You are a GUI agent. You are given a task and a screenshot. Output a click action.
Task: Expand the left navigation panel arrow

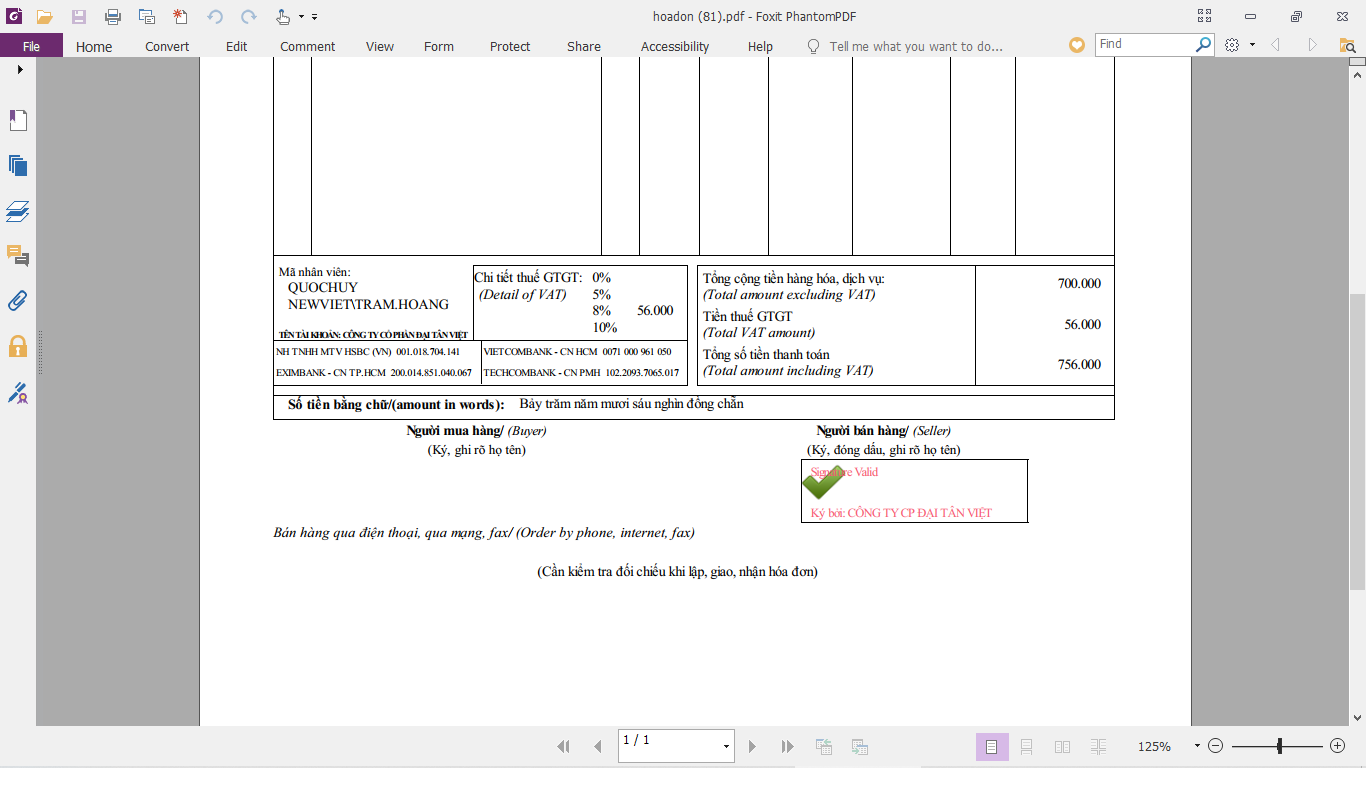[x=19, y=70]
